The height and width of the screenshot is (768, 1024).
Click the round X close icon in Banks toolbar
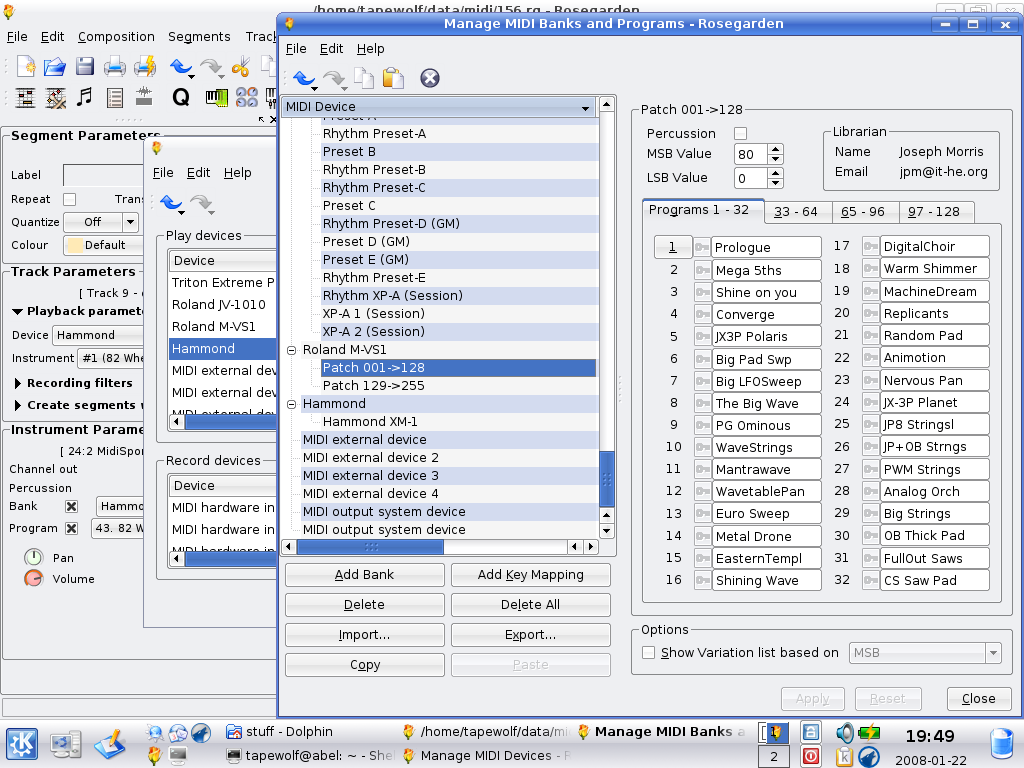tap(430, 78)
